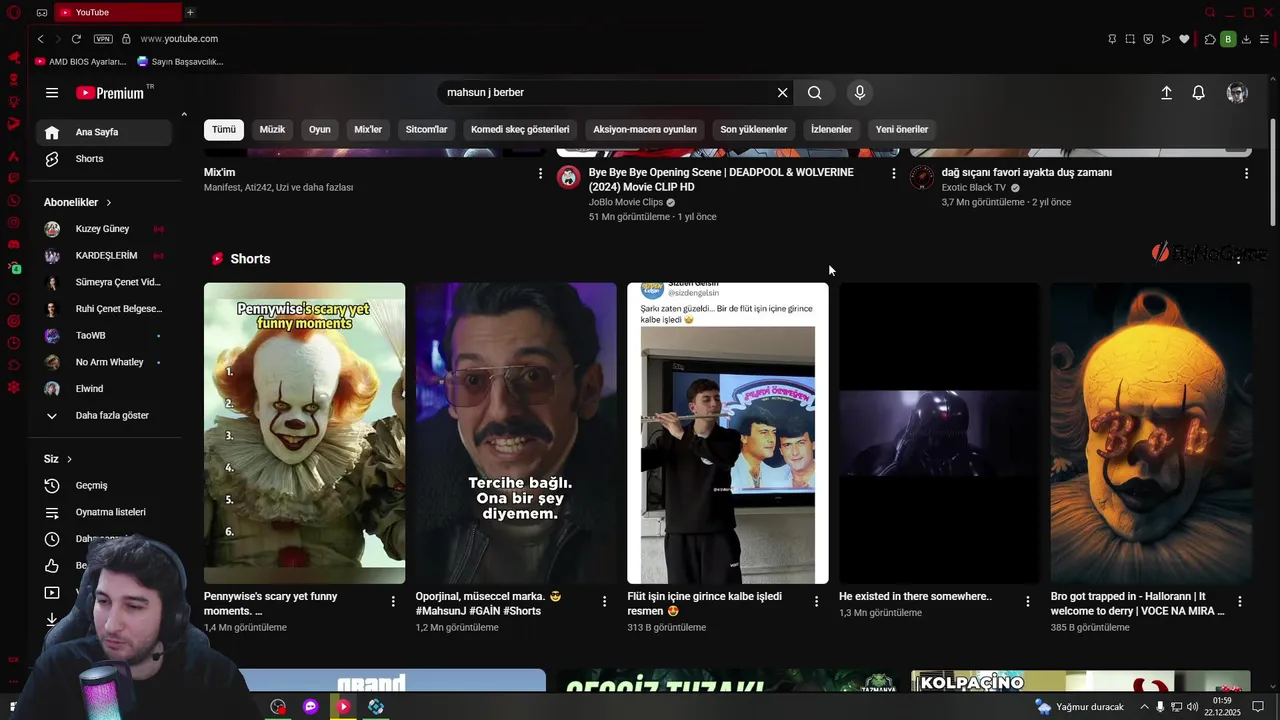Image resolution: width=1280 pixels, height=720 pixels.
Task: Expand the Siz section chevron
Action: tap(69, 459)
